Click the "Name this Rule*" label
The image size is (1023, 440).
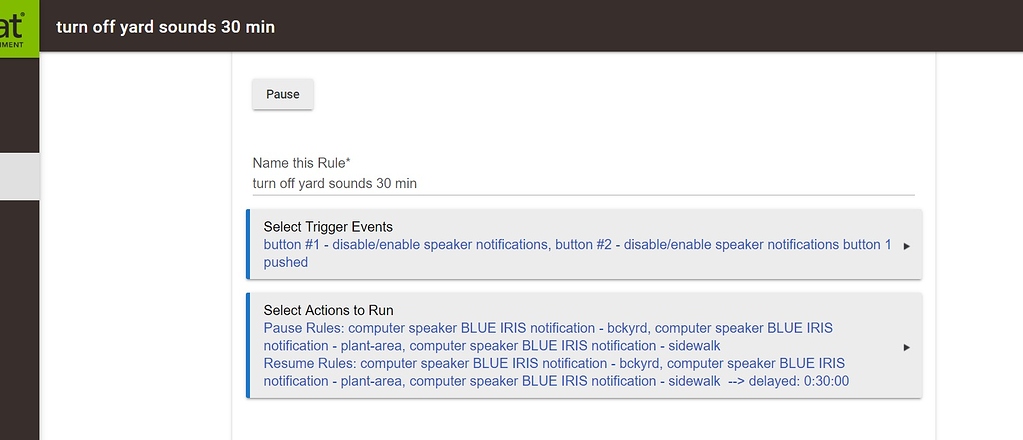point(301,163)
